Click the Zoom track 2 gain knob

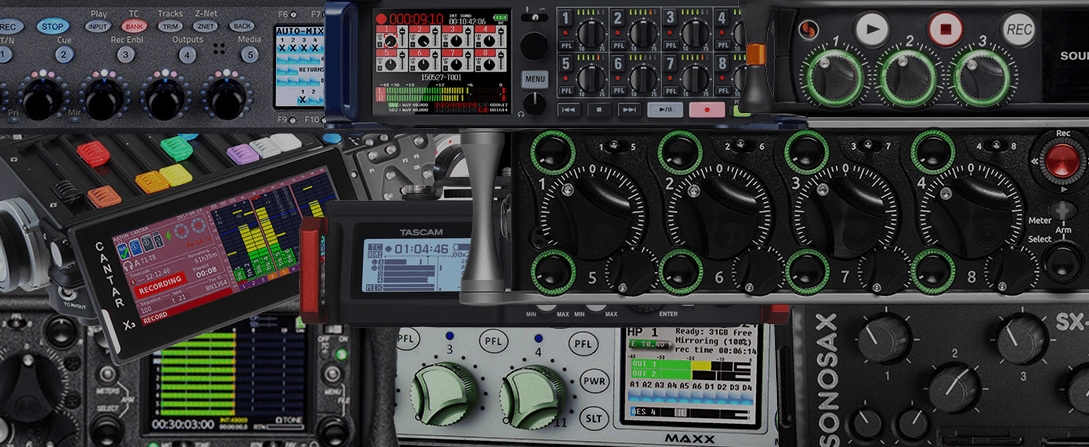coord(643,33)
